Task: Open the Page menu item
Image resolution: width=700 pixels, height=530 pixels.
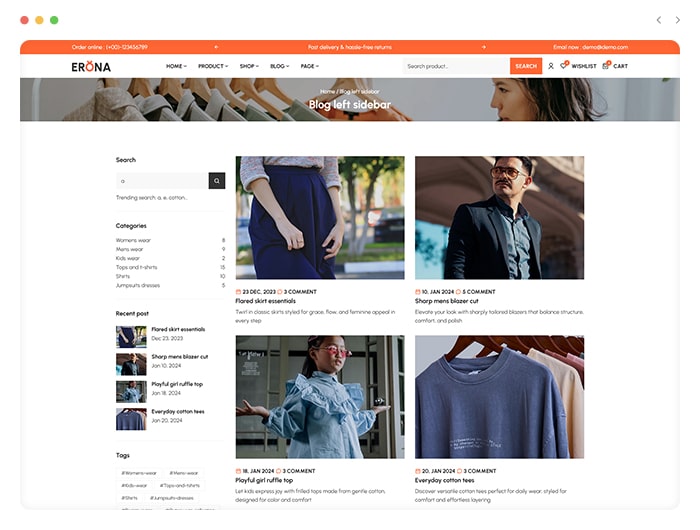Action: click(x=310, y=66)
